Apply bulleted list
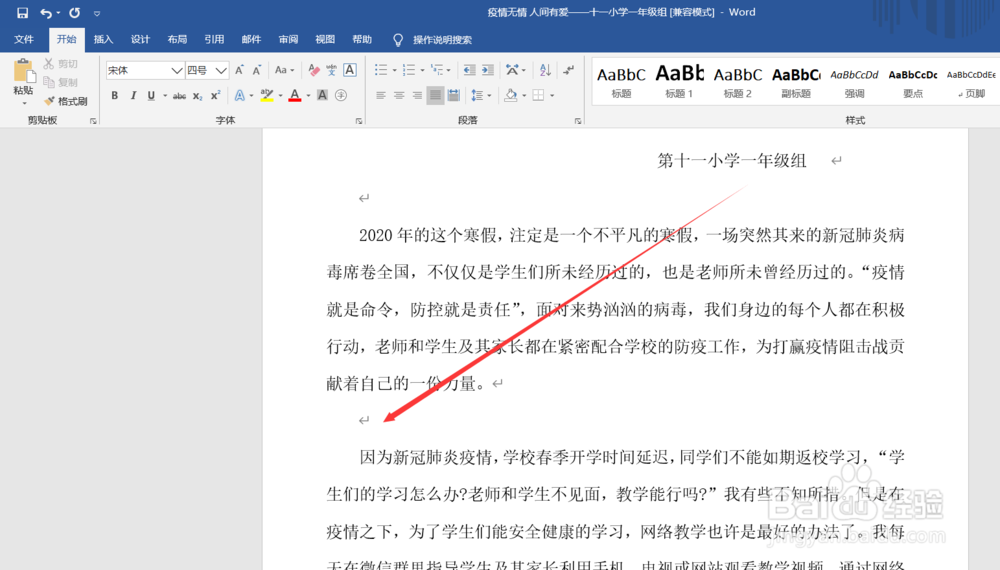The image size is (1000, 570). [381, 70]
